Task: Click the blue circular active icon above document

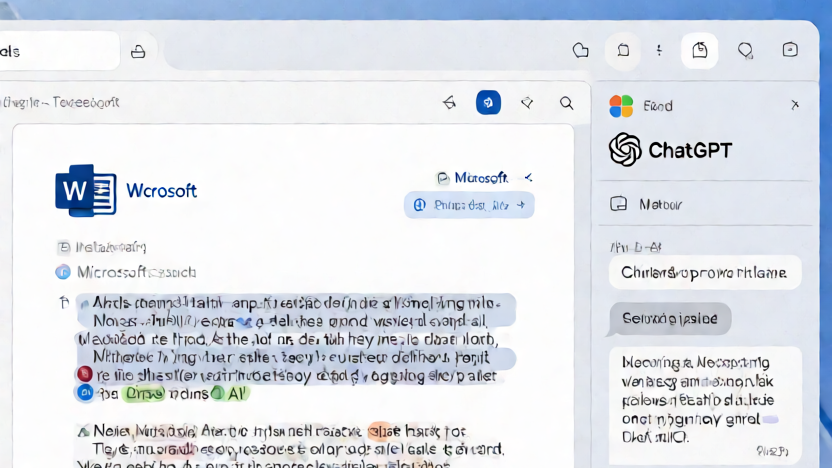Action: pos(488,102)
